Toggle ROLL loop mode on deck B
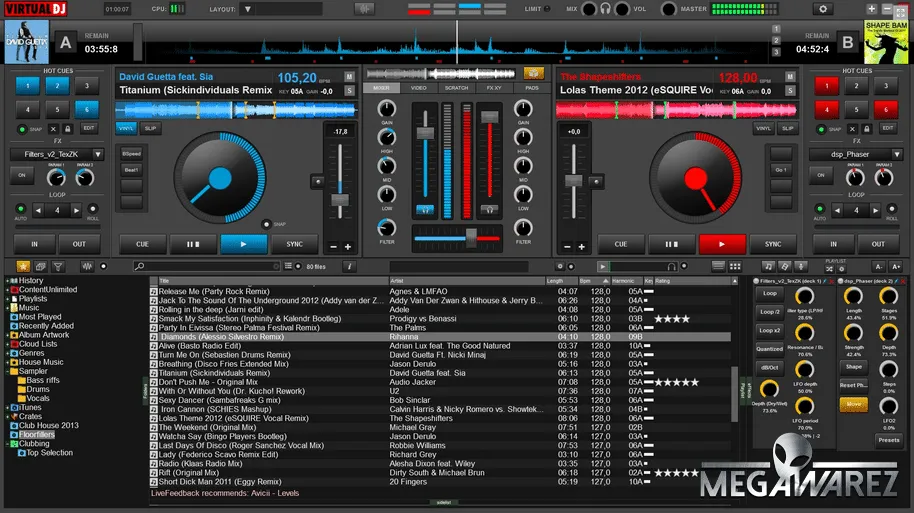Screen dimensions: 914x513 tap(891, 209)
